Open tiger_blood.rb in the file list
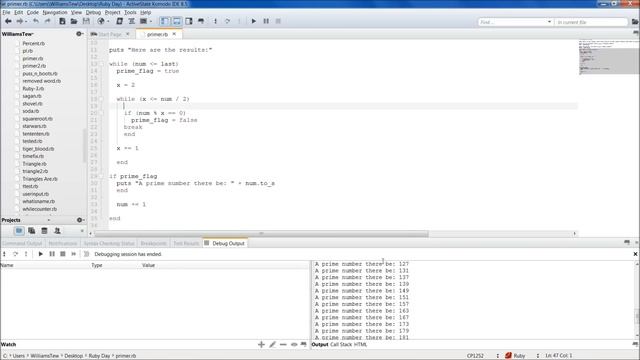 pyautogui.click(x=38, y=149)
